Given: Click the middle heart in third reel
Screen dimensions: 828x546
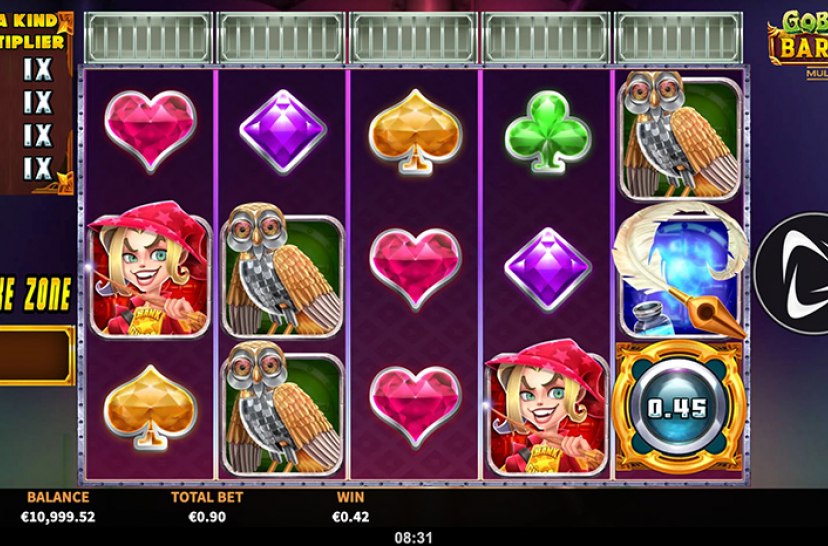Looking at the screenshot, I should pos(416,268).
